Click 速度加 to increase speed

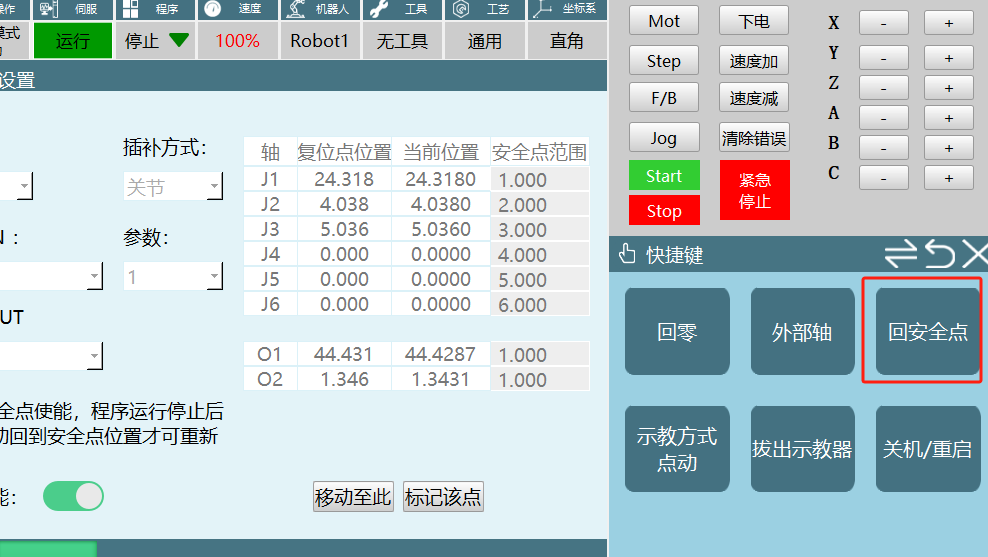[754, 60]
